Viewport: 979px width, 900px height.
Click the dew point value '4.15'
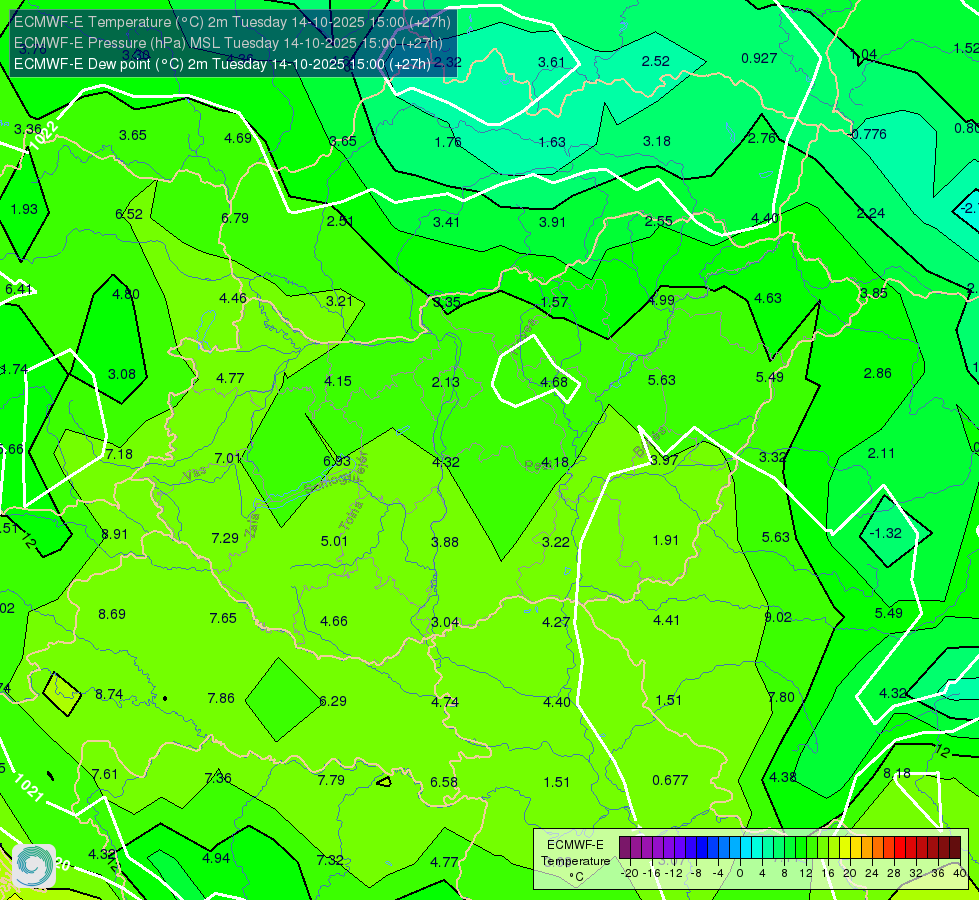point(338,381)
